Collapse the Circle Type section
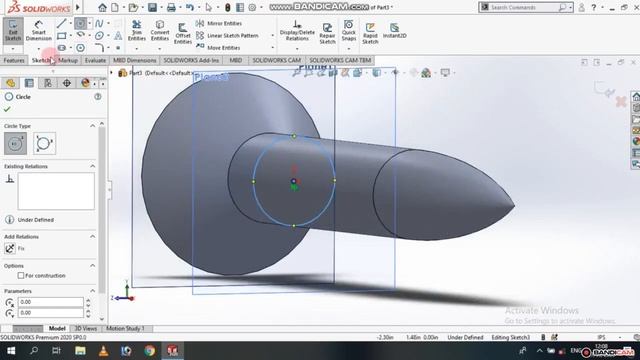 92,126
